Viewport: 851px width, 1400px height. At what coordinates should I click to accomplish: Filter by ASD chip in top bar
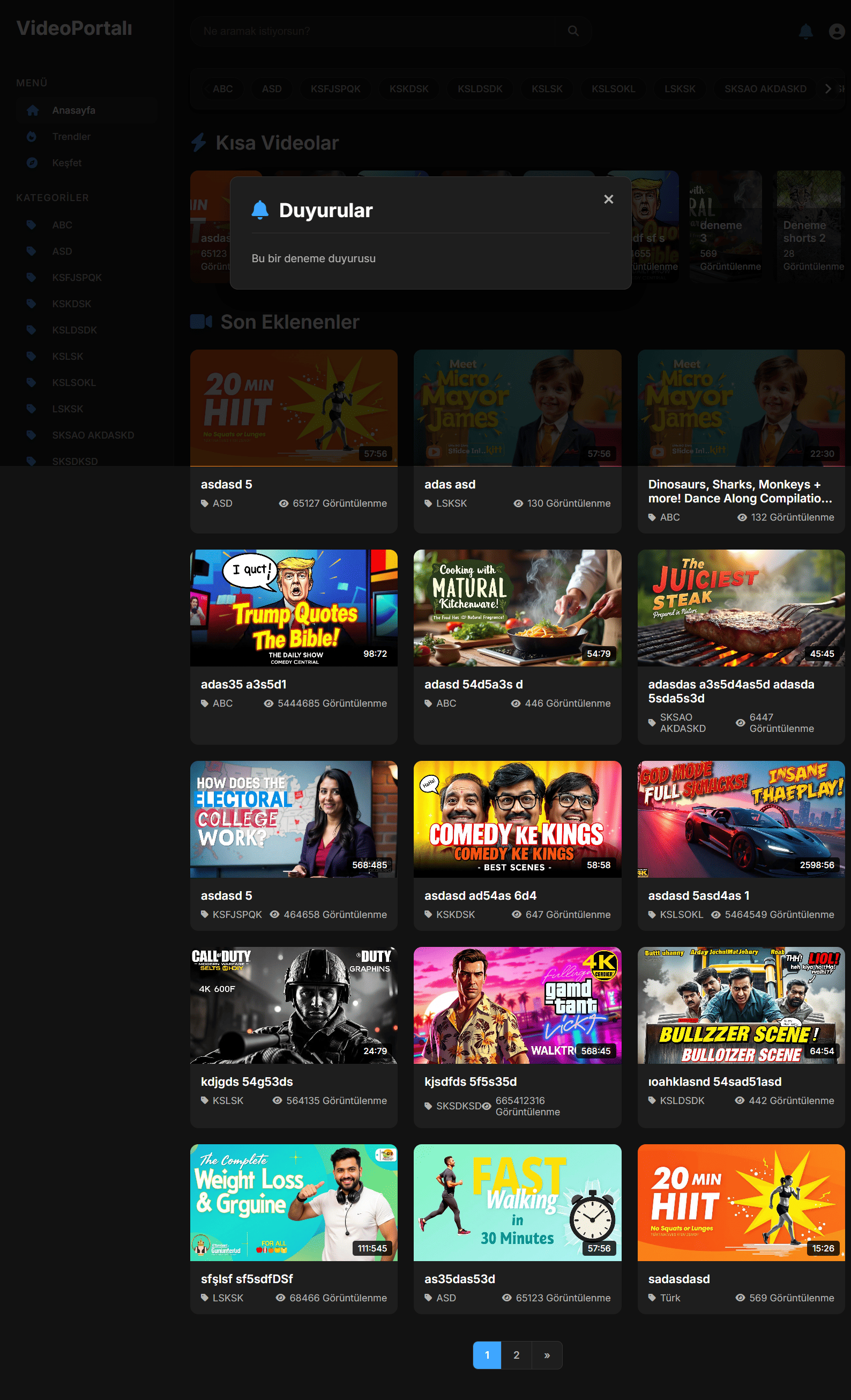click(x=271, y=88)
